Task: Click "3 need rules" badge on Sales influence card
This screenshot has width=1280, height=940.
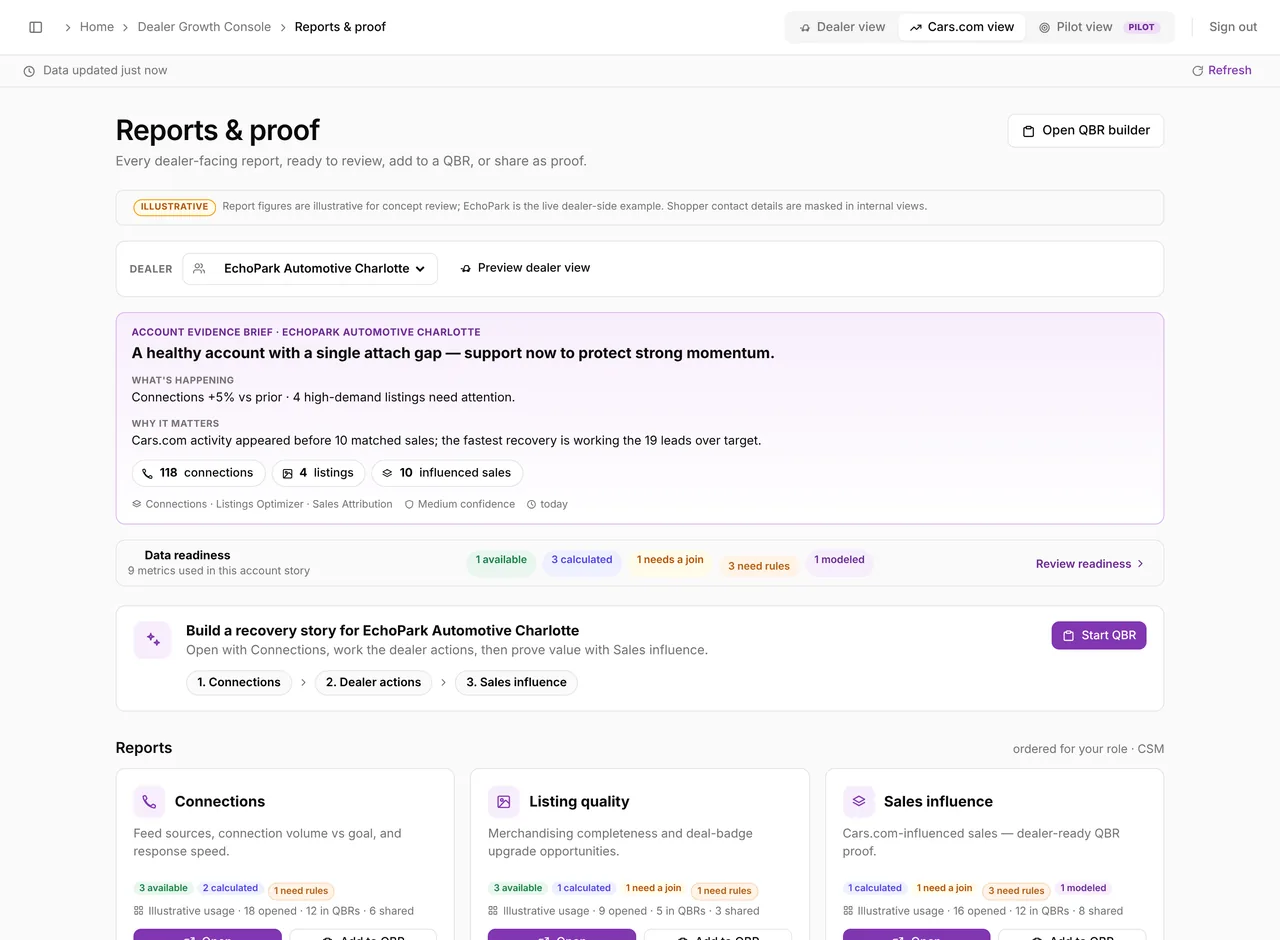Action: (x=1016, y=891)
